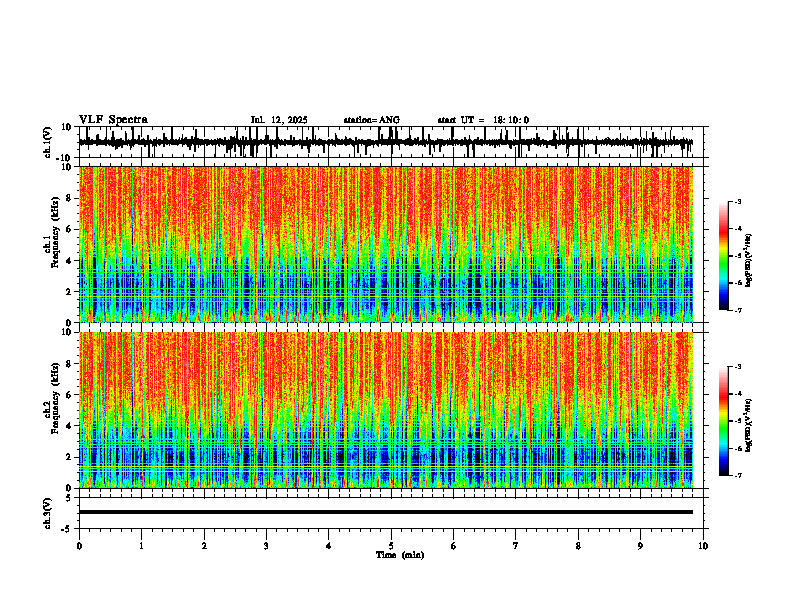Click inside the ch.1 spectrogram panel
Image resolution: width=792 pixels, height=612 pixels.
coord(385,244)
